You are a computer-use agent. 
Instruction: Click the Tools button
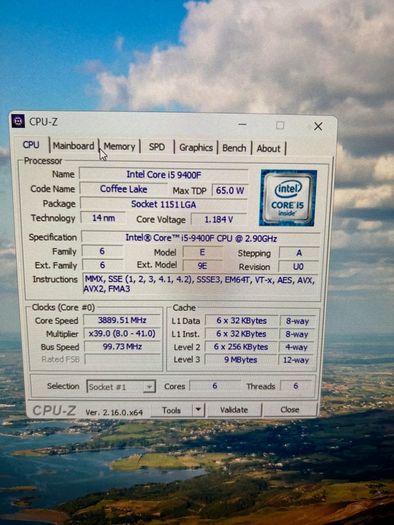pyautogui.click(x=172, y=410)
